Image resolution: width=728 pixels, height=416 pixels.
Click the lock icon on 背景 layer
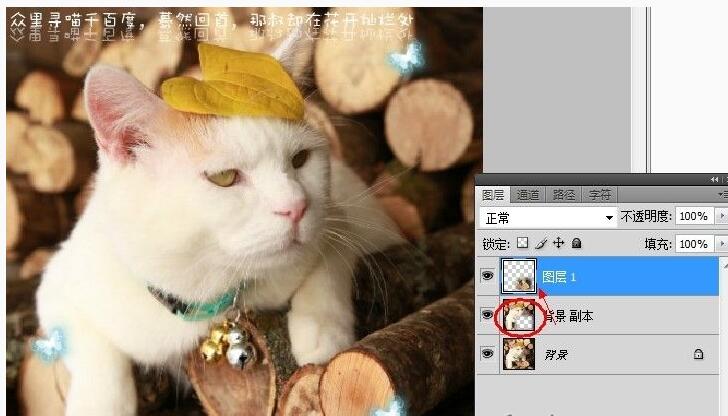[698, 354]
